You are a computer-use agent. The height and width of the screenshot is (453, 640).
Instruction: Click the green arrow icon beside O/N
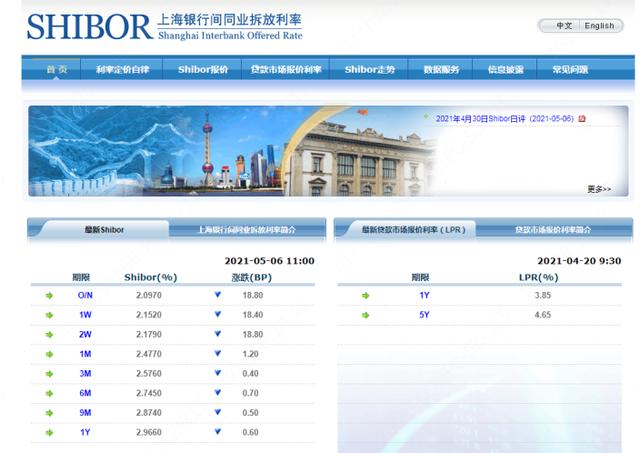48,296
